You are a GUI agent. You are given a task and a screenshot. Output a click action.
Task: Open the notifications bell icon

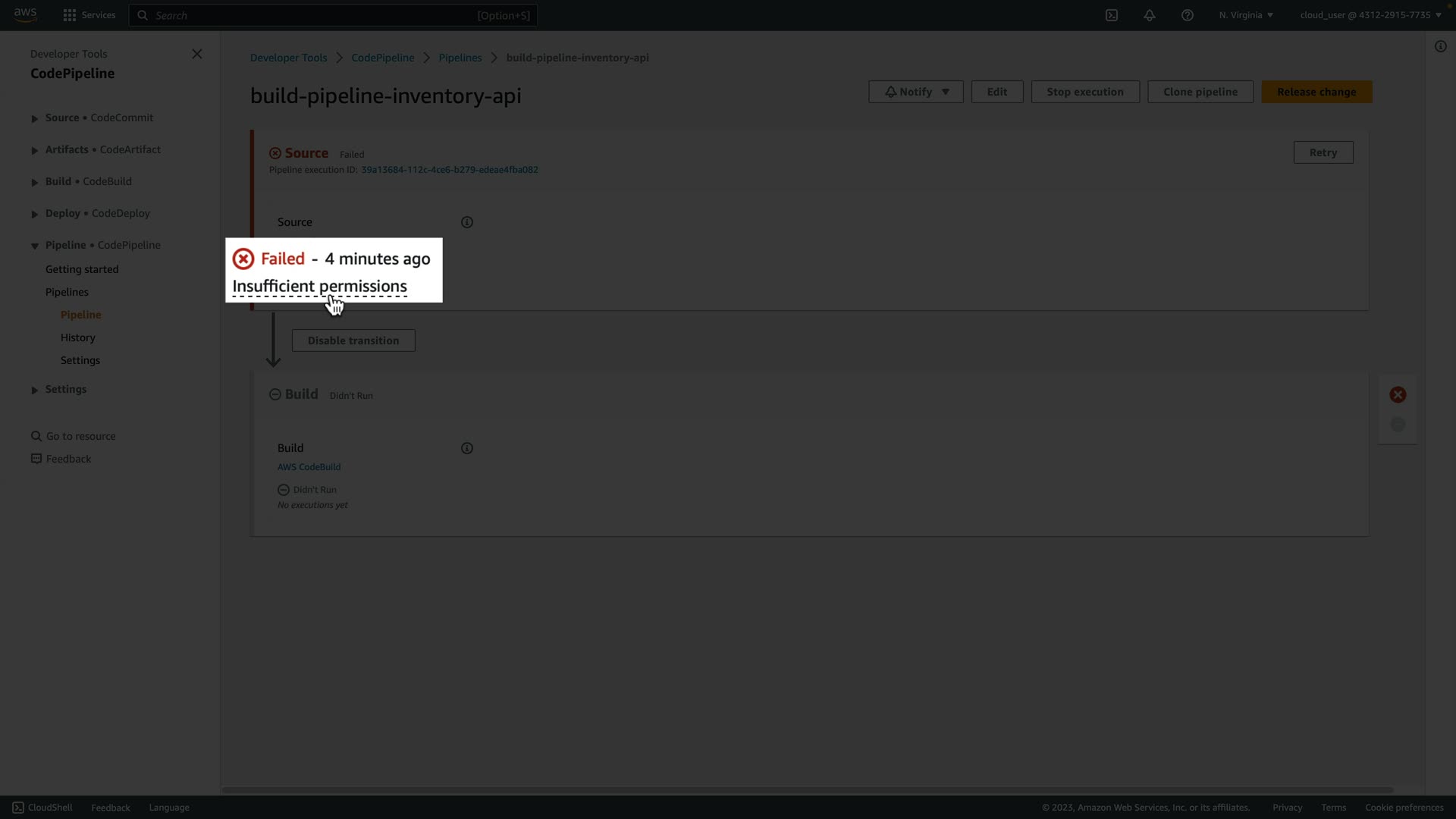pyautogui.click(x=1150, y=15)
